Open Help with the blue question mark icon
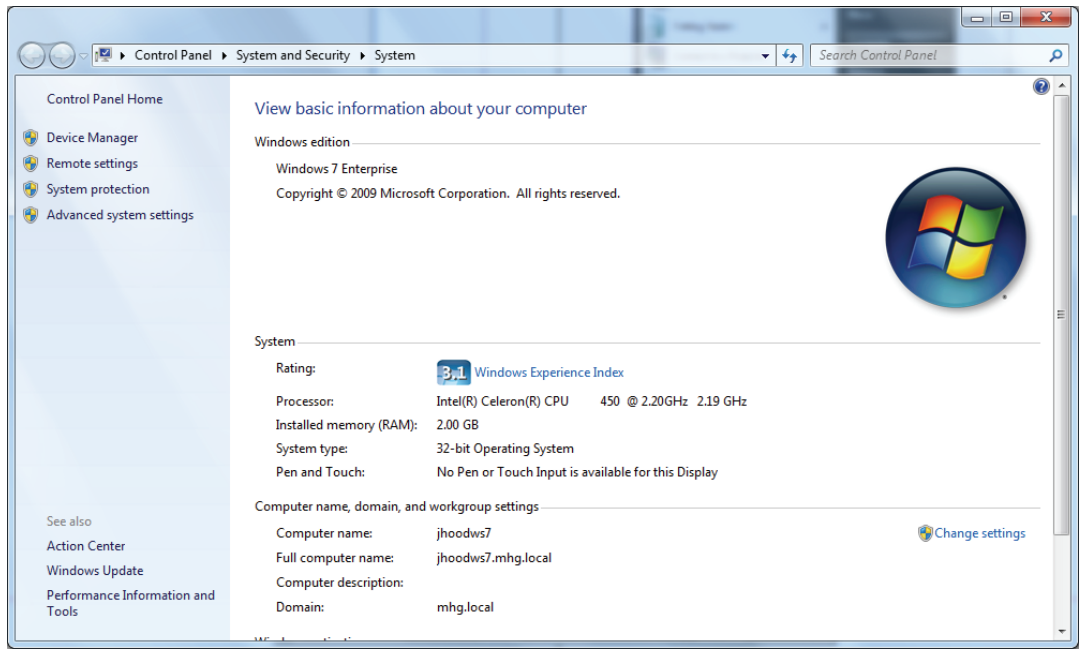Viewport: 1087px width, 655px height. tap(1041, 88)
